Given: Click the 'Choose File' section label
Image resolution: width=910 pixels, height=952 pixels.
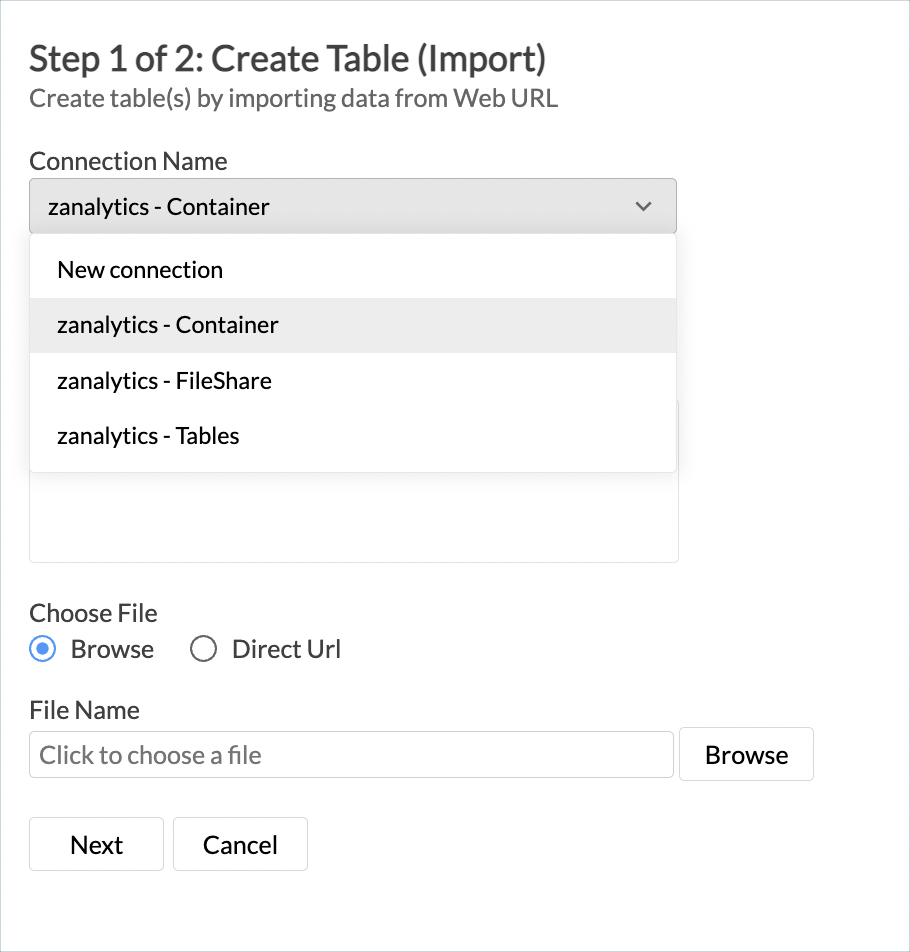Looking at the screenshot, I should click(x=93, y=613).
